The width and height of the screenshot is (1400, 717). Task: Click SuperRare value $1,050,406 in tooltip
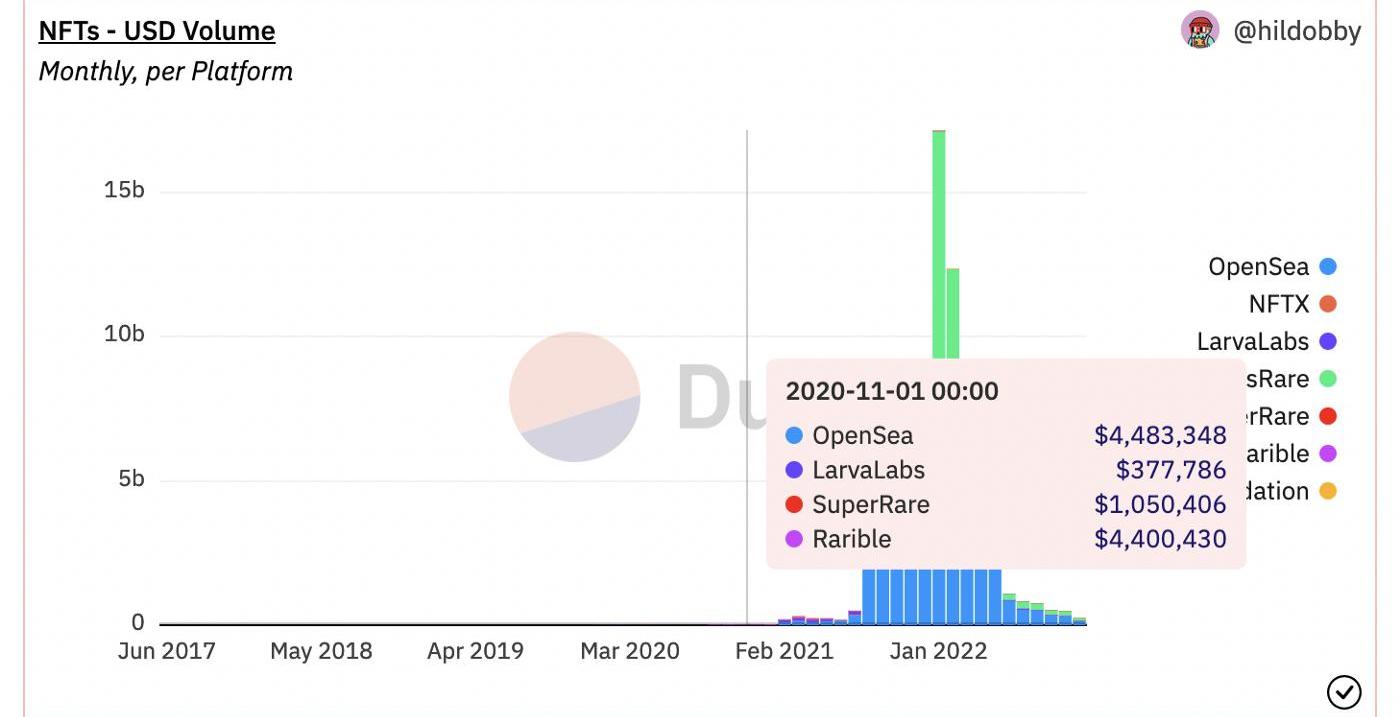coord(1160,505)
